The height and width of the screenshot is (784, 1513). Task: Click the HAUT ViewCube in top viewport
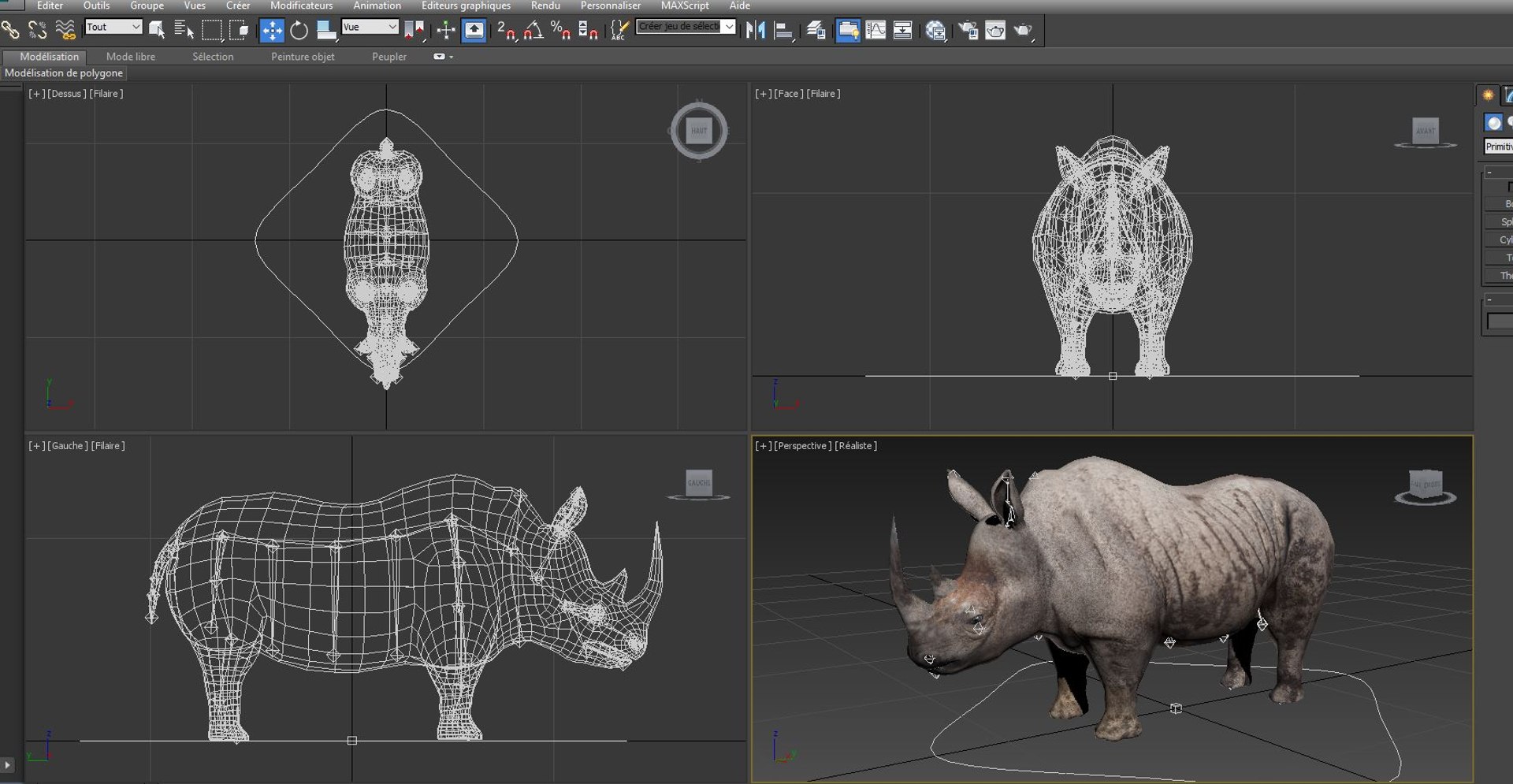[699, 130]
